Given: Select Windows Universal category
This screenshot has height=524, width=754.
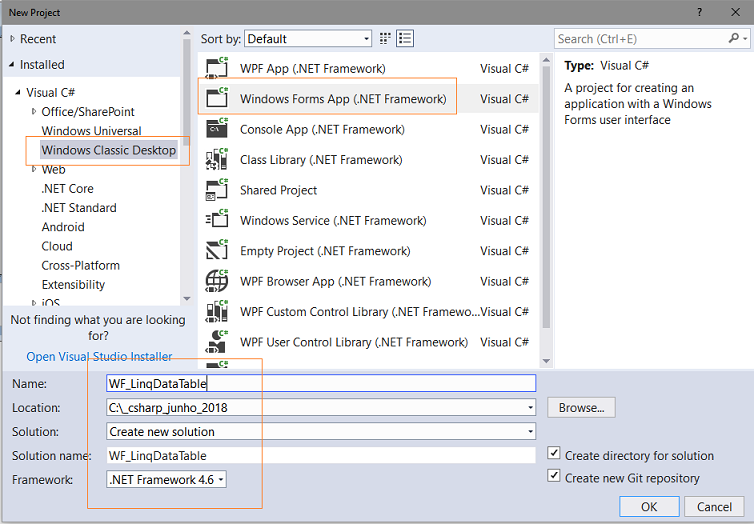Looking at the screenshot, I should coord(91,131).
